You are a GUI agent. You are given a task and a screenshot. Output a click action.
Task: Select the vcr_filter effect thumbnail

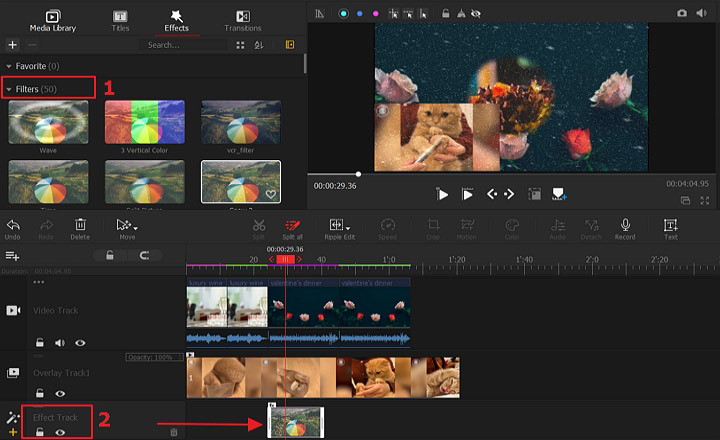[x=241, y=122]
